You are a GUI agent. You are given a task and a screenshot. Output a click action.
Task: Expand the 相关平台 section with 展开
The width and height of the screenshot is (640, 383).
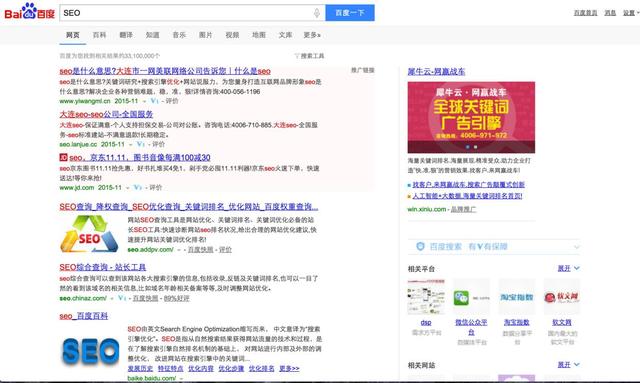pos(569,268)
